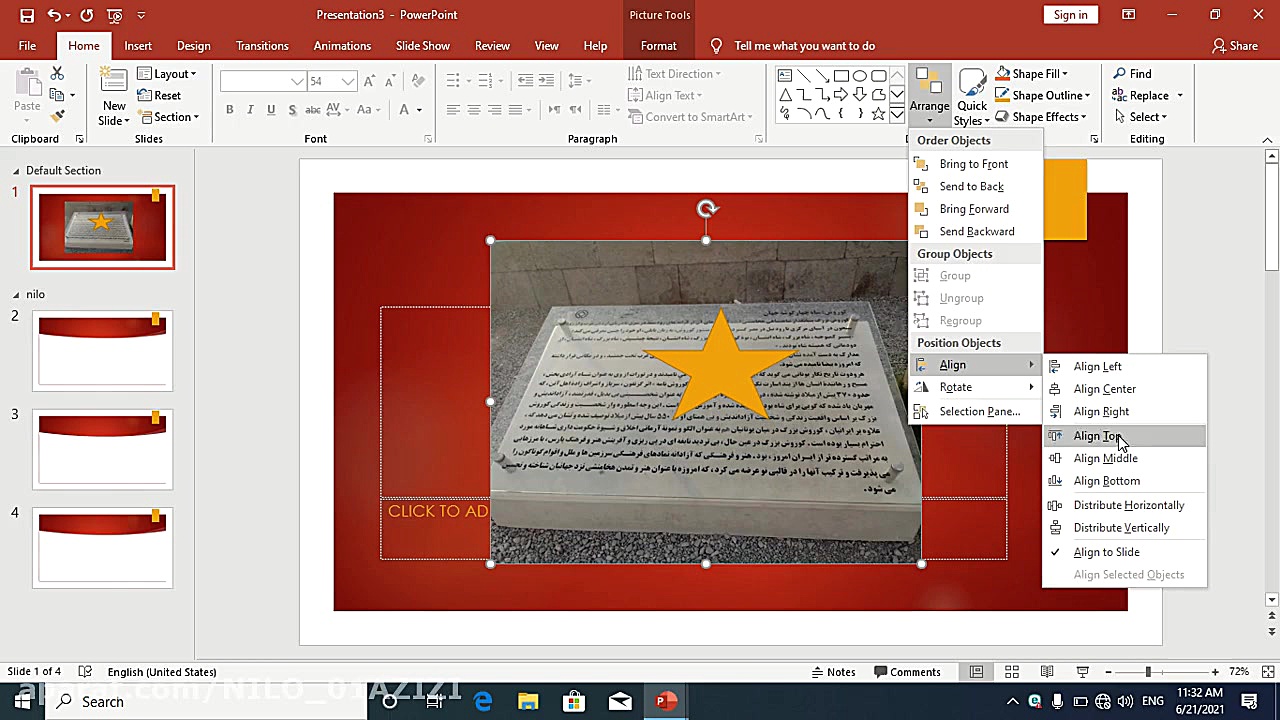1280x720 pixels.
Task: Toggle Align to Slide option
Action: click(x=1106, y=552)
